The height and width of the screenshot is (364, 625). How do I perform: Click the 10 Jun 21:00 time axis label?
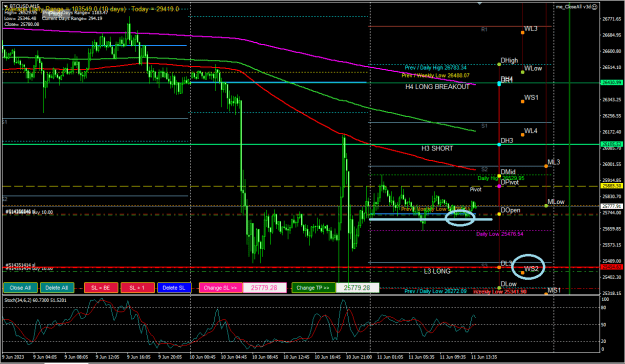tap(358, 357)
